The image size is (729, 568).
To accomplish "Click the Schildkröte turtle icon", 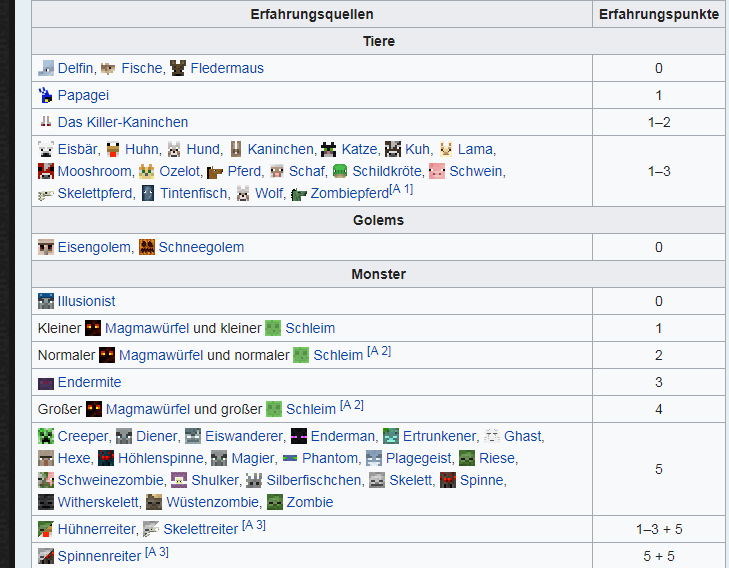I will point(340,171).
